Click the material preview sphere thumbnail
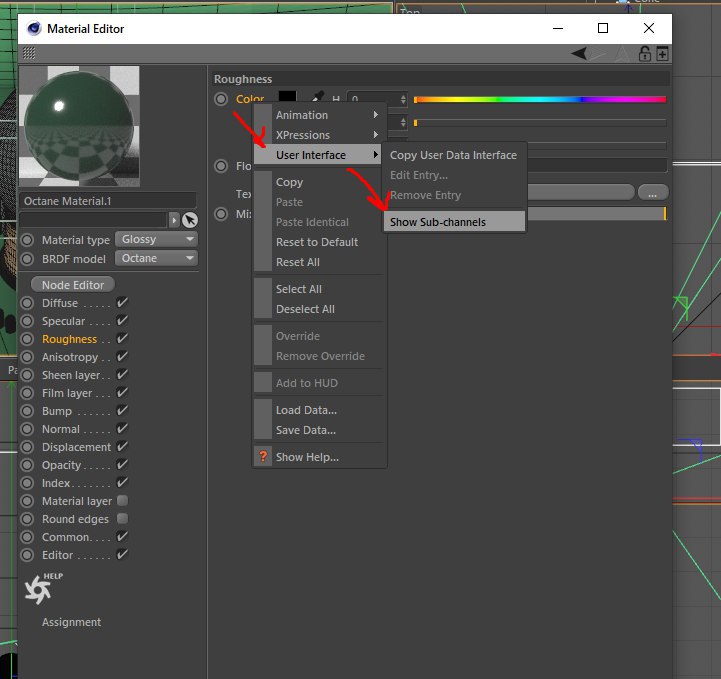 click(x=80, y=126)
